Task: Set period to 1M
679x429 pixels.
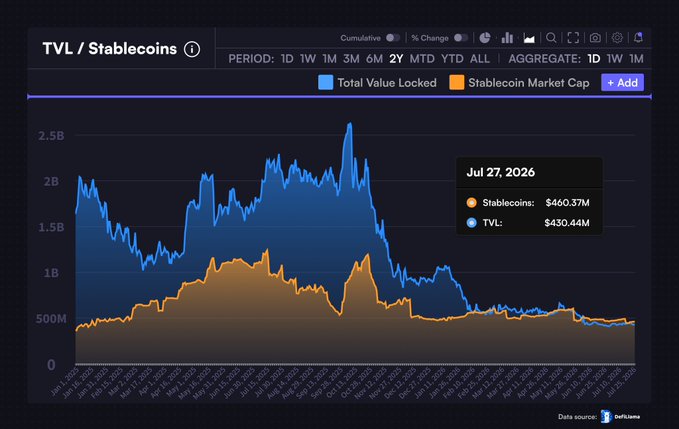Action: click(330, 59)
